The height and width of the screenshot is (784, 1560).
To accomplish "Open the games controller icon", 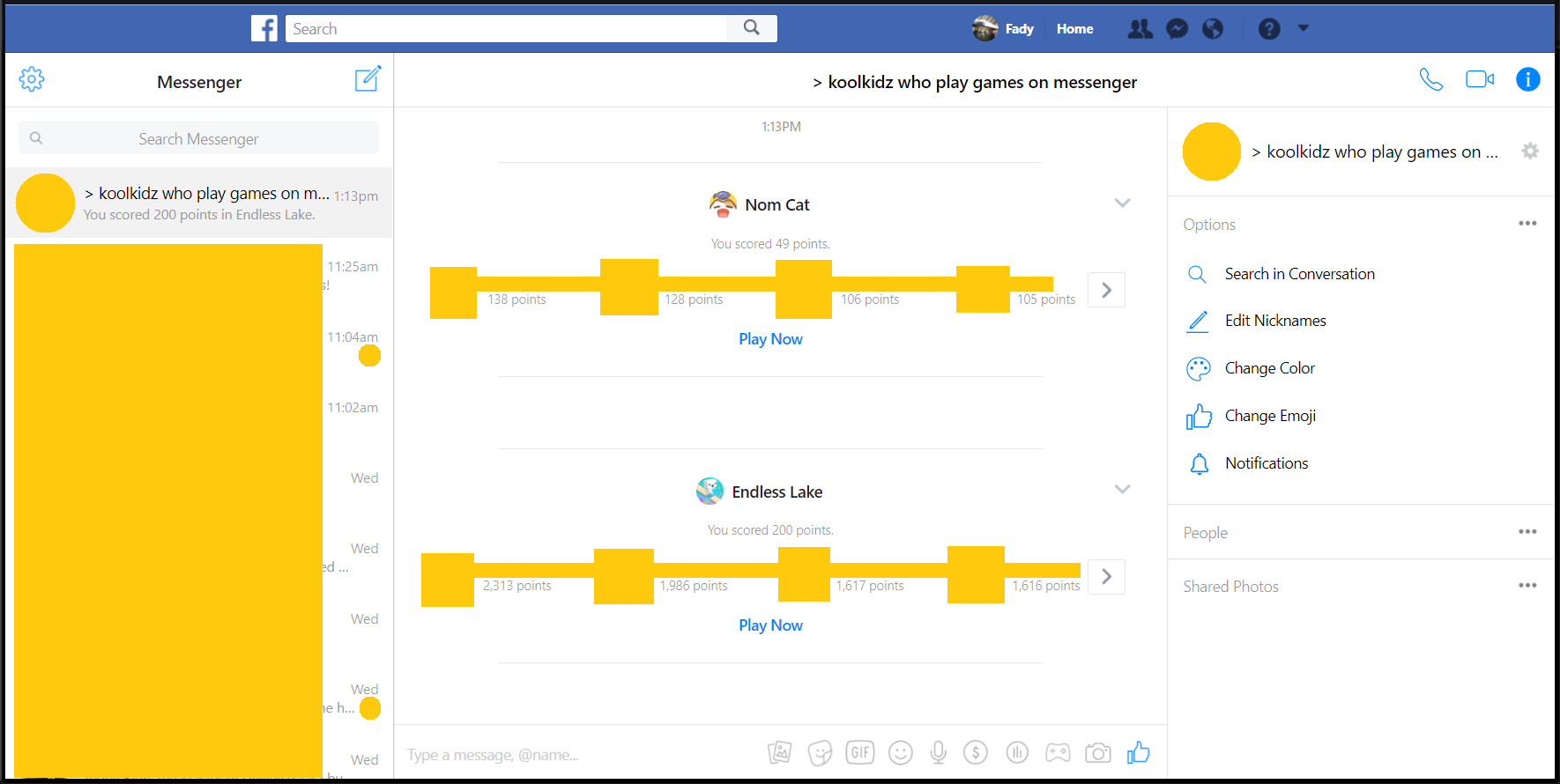I will 1058,752.
